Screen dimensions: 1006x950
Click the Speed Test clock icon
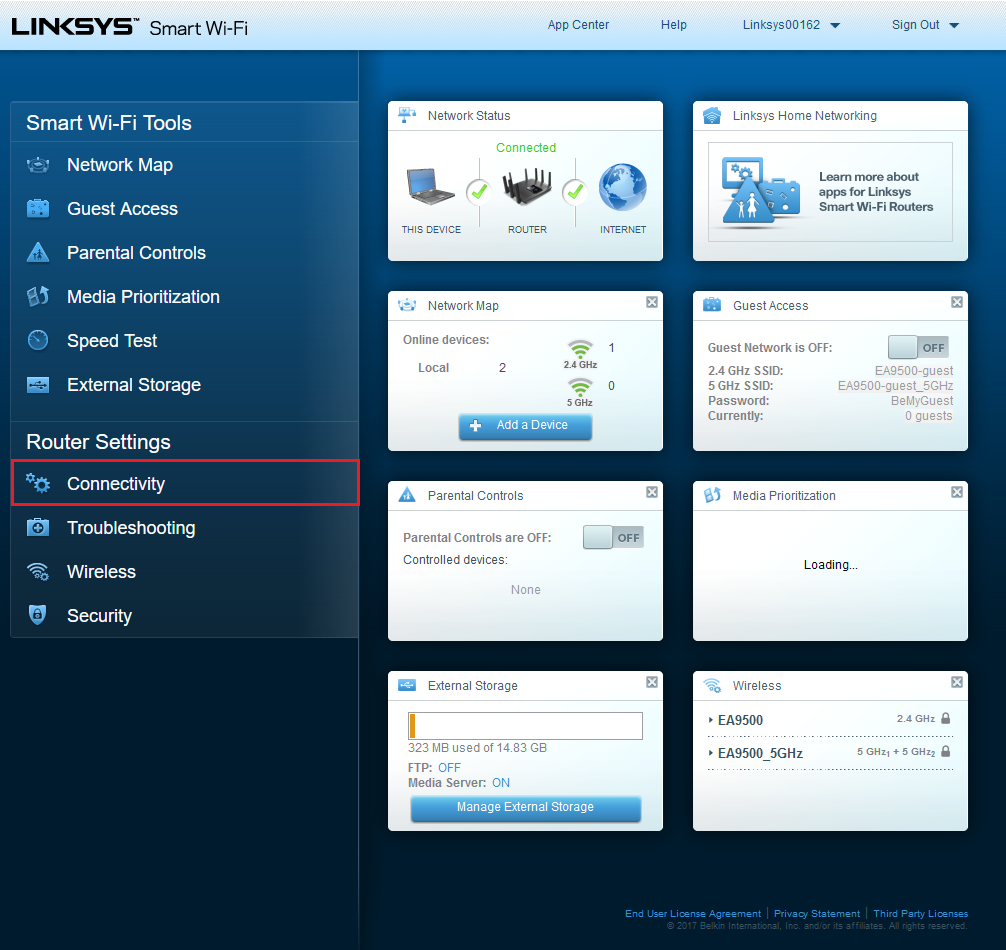click(38, 341)
